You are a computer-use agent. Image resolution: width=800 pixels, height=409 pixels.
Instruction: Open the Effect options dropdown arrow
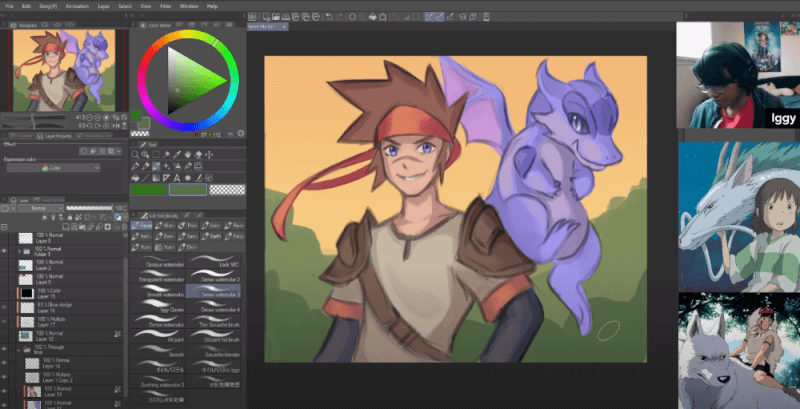(x=119, y=151)
